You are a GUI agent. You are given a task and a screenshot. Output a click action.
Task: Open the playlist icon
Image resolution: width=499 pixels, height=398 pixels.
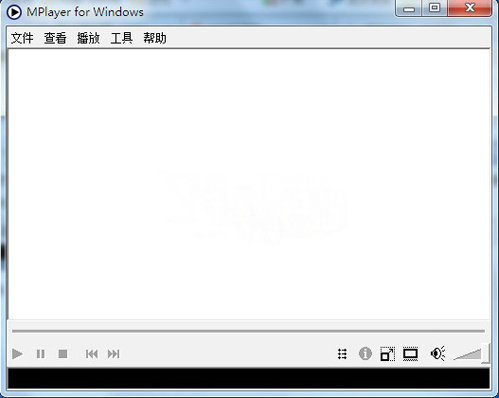coord(342,354)
